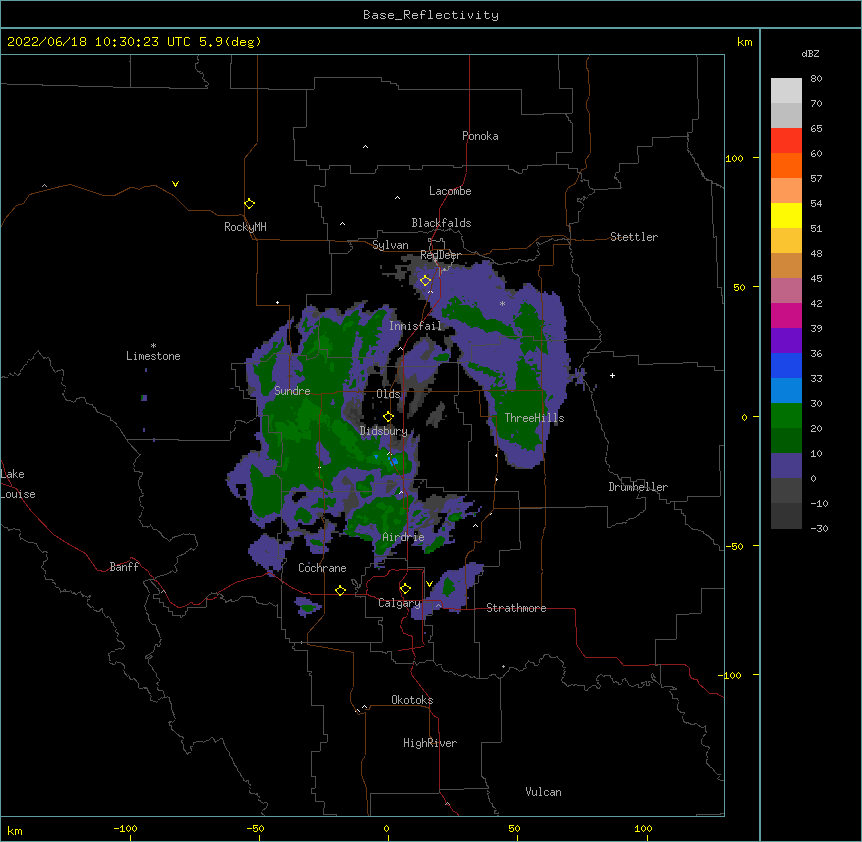Screen dimensions: 862x842
Task: Select the RedDeer city label
Action: (x=441, y=255)
